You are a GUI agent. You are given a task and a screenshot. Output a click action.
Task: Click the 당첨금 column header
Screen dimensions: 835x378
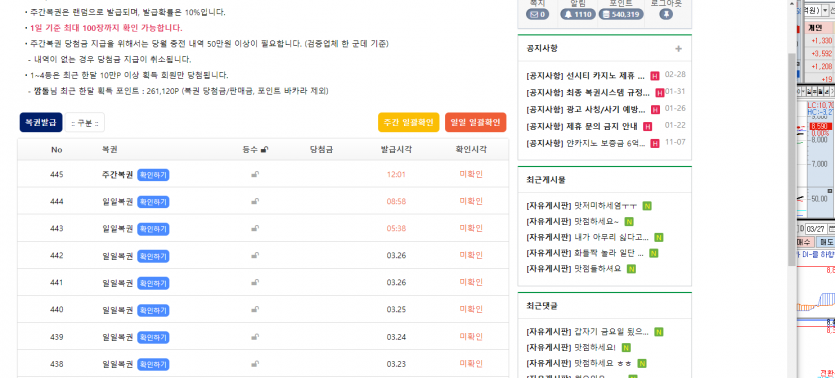[321, 150]
